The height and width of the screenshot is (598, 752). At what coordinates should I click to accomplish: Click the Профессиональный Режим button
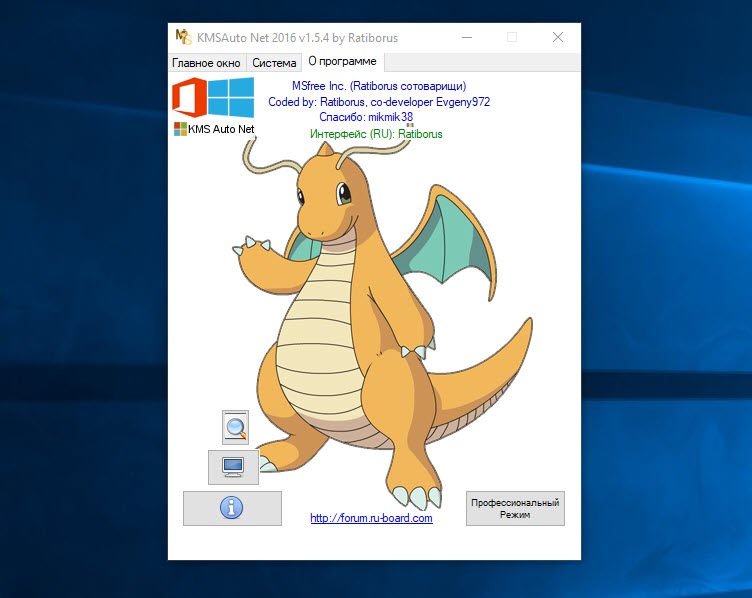pyautogui.click(x=515, y=508)
